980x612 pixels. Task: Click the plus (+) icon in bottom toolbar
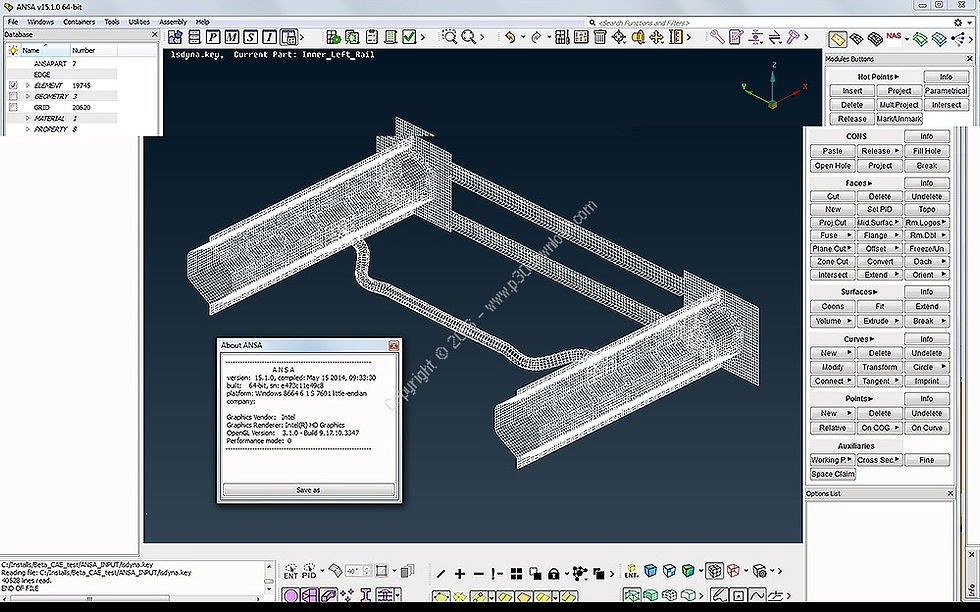[460, 573]
